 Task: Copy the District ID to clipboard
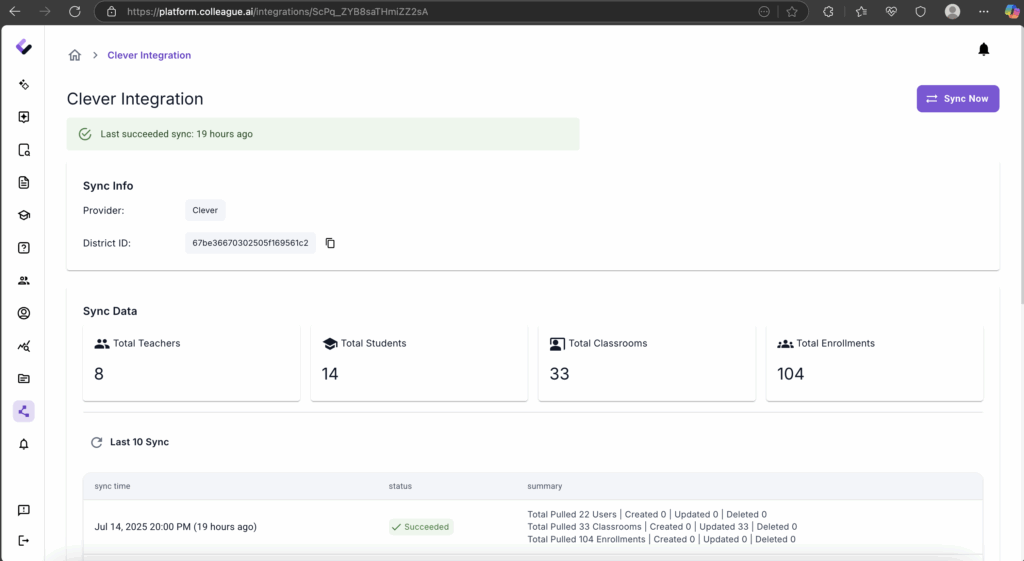click(330, 243)
